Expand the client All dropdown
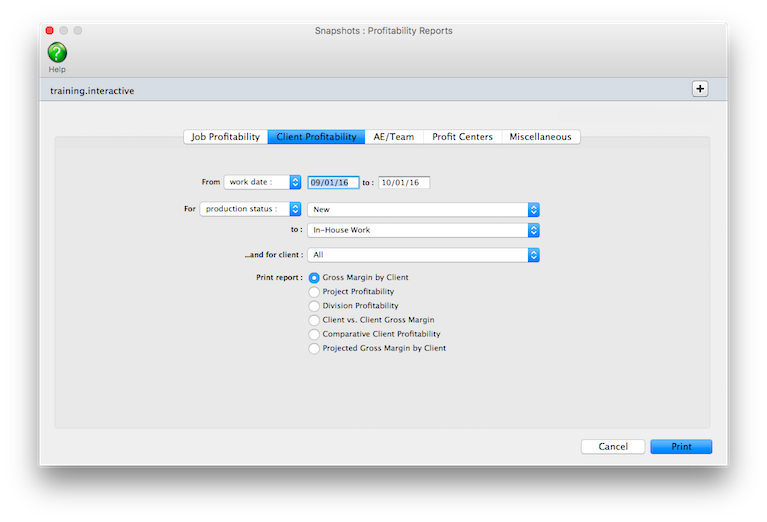This screenshot has height=522, width=767. click(424, 255)
